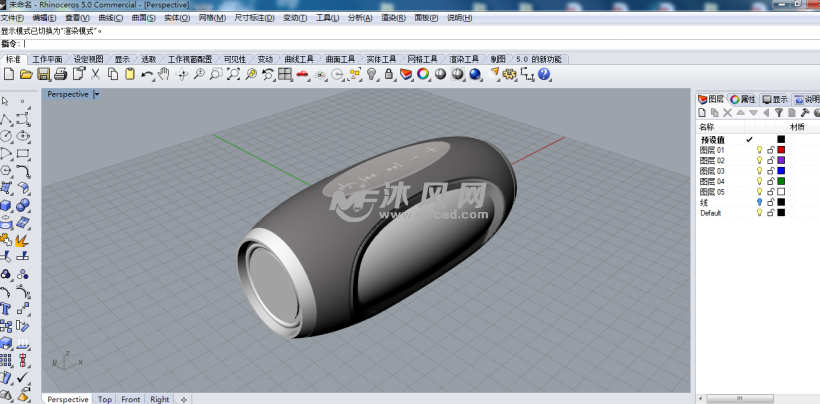The image size is (820, 404).
Task: Open the Perspective viewport dropdown arrow
Action: point(97,94)
